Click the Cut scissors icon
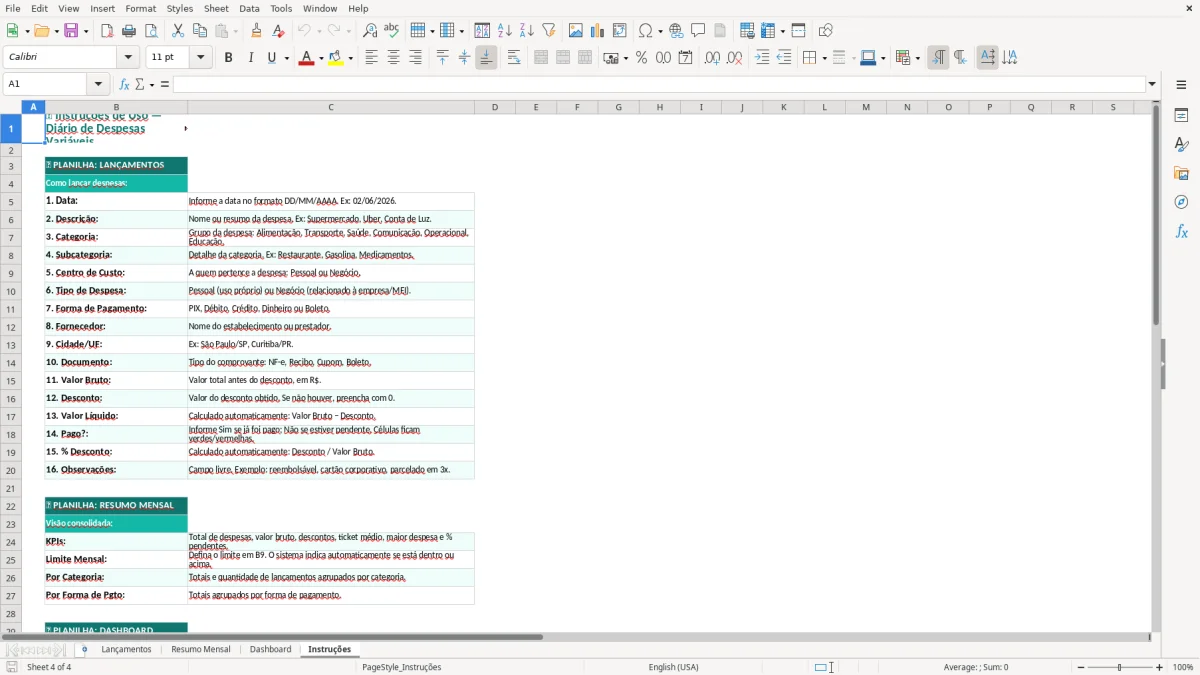 coord(178,31)
